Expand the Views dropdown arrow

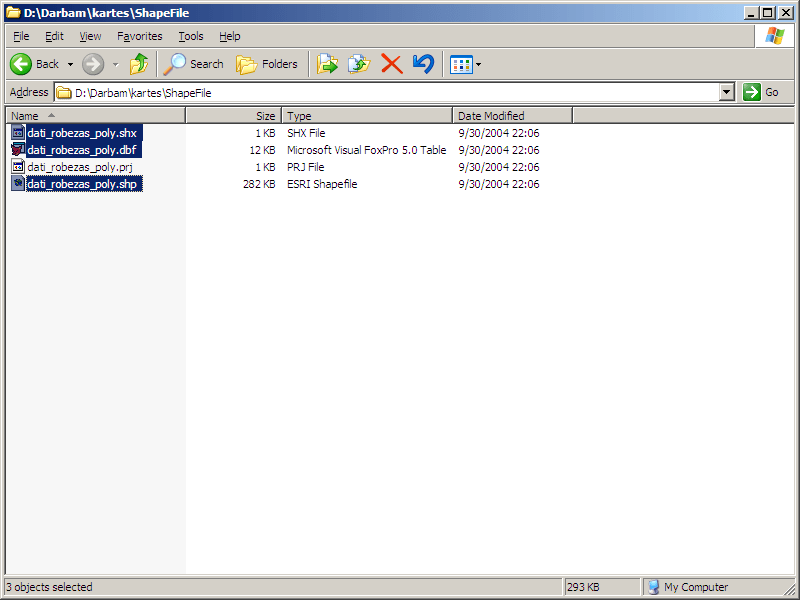[479, 65]
